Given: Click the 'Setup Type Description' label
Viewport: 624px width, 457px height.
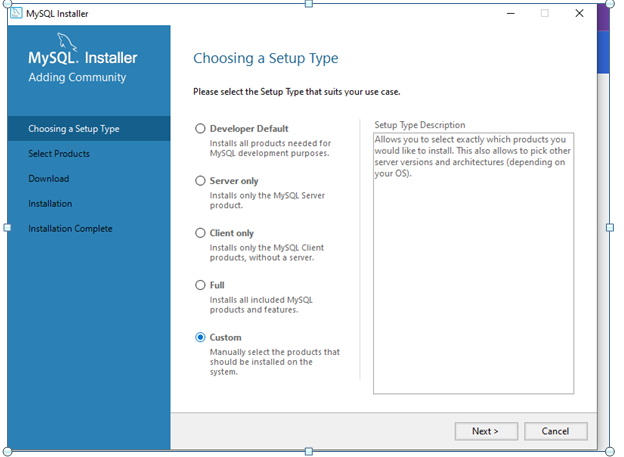Looking at the screenshot, I should pos(420,125).
